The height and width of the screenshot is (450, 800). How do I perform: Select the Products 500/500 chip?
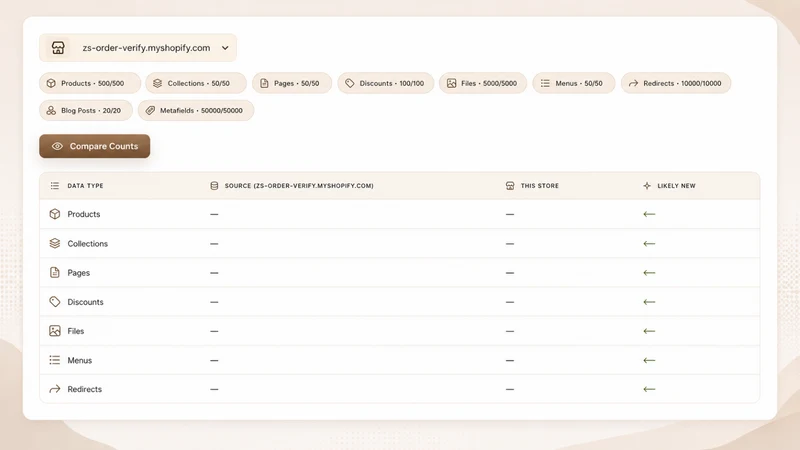click(x=90, y=83)
